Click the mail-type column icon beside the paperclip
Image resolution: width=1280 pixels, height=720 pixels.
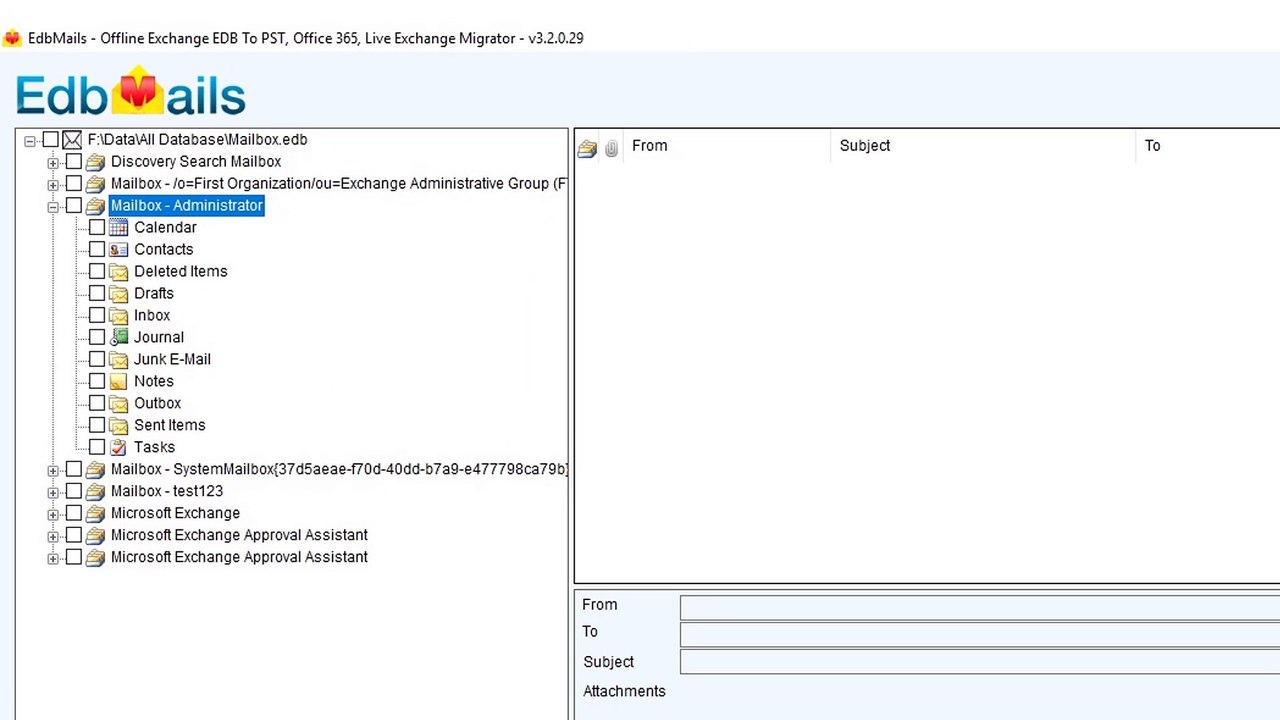587,148
